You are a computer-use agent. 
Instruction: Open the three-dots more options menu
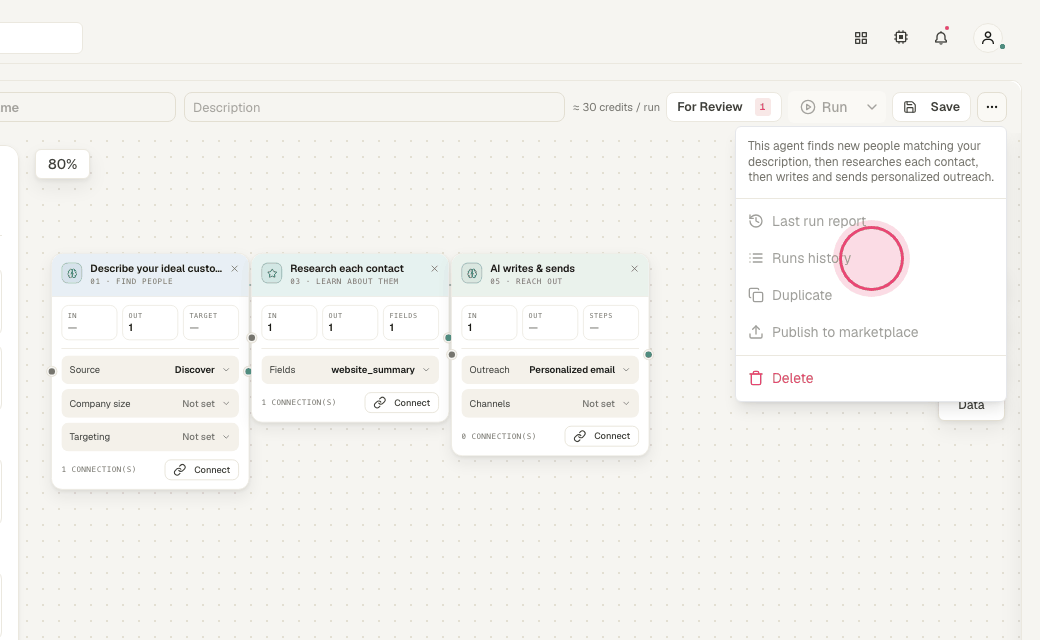[x=992, y=107]
